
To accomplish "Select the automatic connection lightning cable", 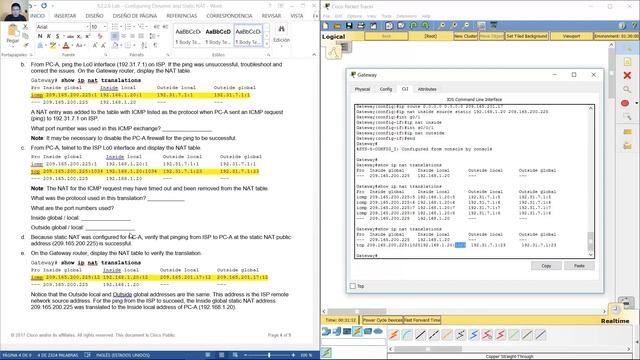I will (394, 335).
